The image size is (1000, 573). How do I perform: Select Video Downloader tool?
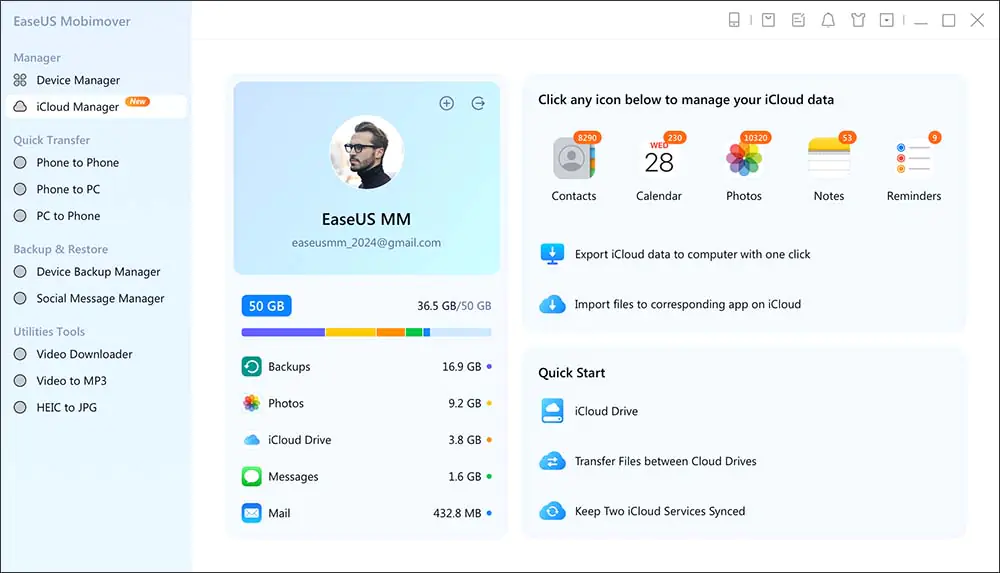84,354
